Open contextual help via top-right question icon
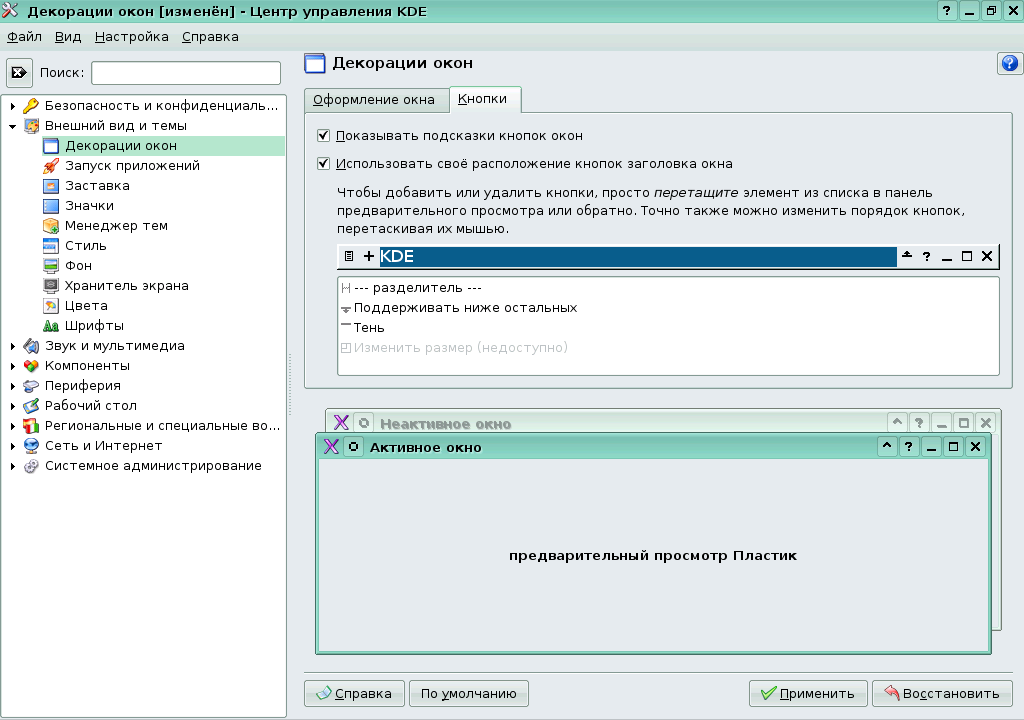Viewport: 1024px width, 720px height. (1009, 64)
